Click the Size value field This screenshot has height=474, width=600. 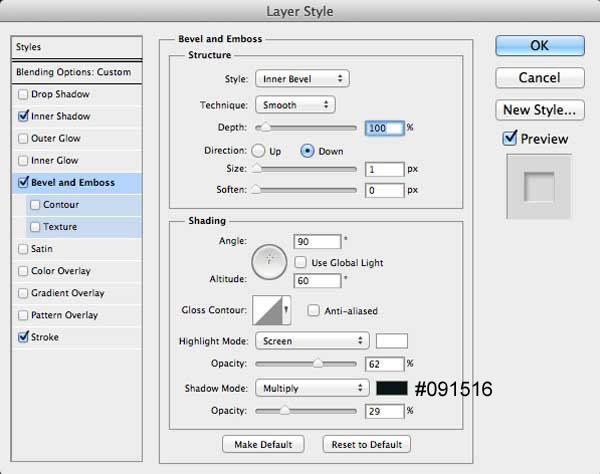385,169
